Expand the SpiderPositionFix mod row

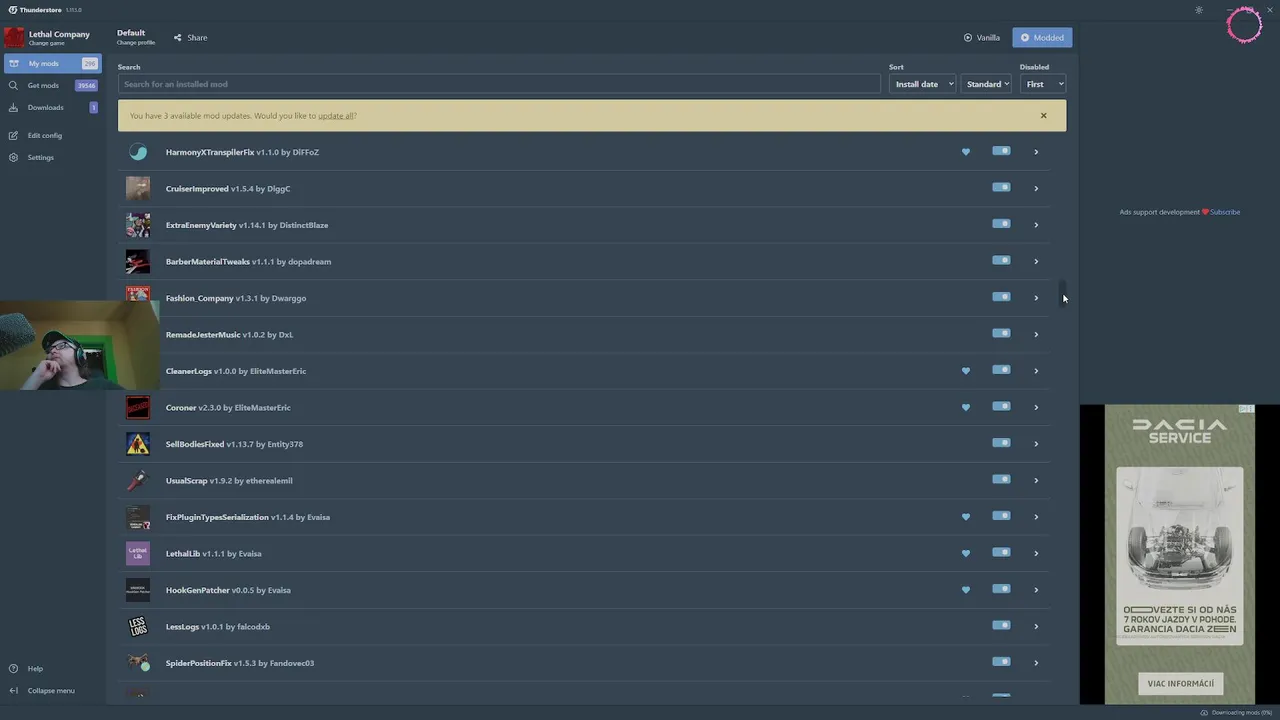[x=1036, y=663]
